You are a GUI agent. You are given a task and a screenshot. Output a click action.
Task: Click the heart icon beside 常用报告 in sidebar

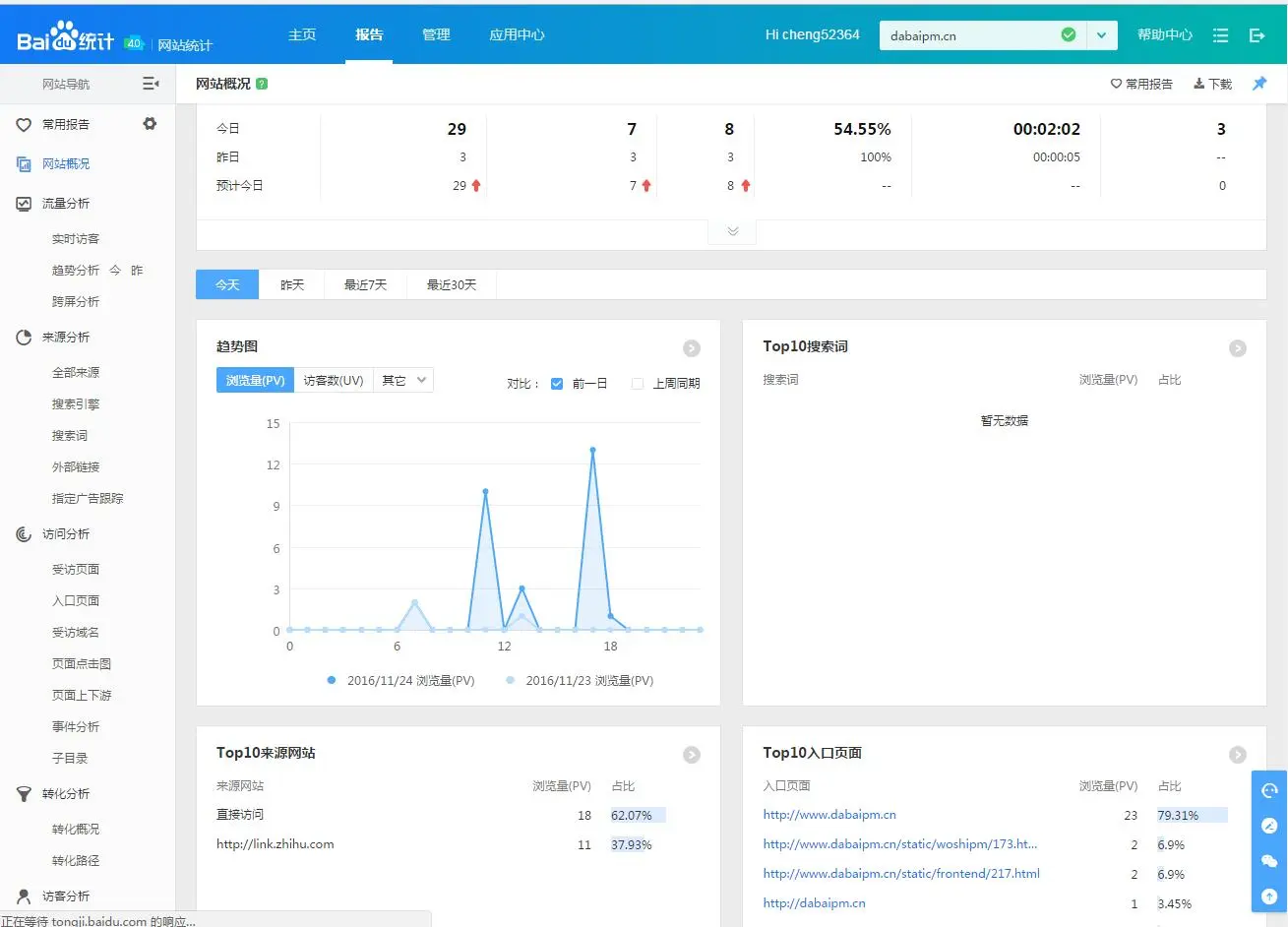point(24,125)
